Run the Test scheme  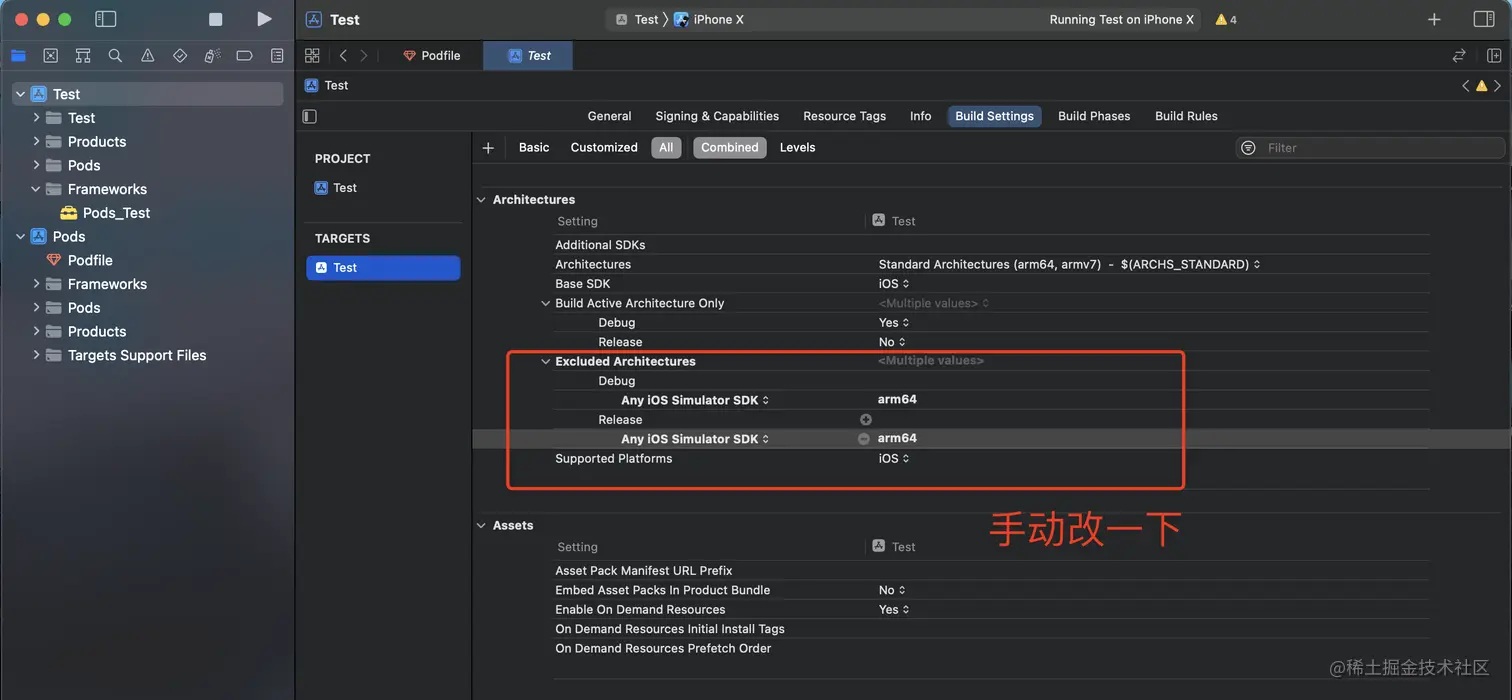tap(264, 19)
